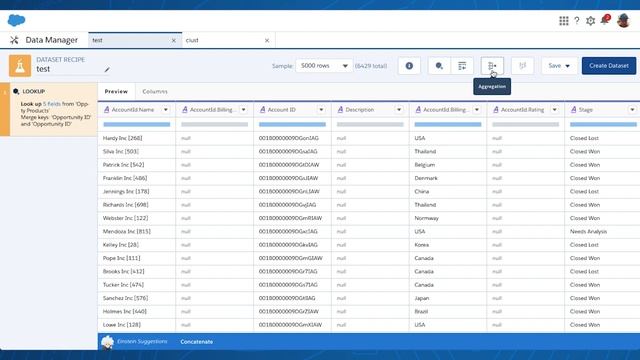Click the 5 Fields link in Lookup step

point(51,104)
